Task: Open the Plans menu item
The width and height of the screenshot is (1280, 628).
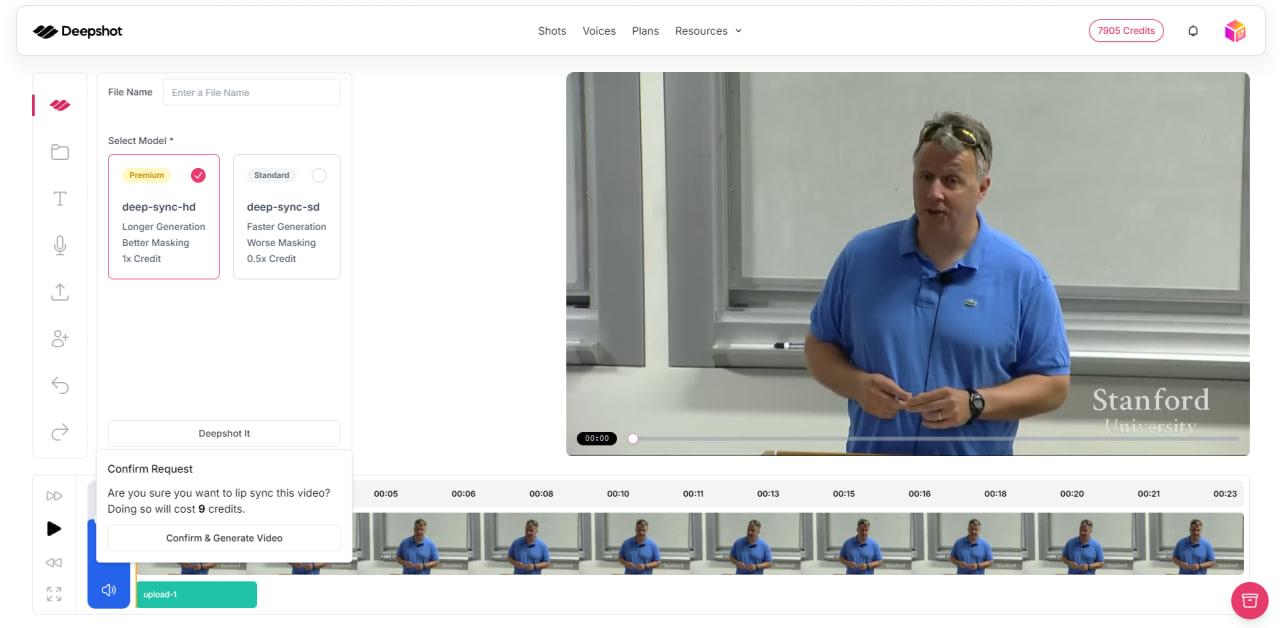Action: coord(645,31)
